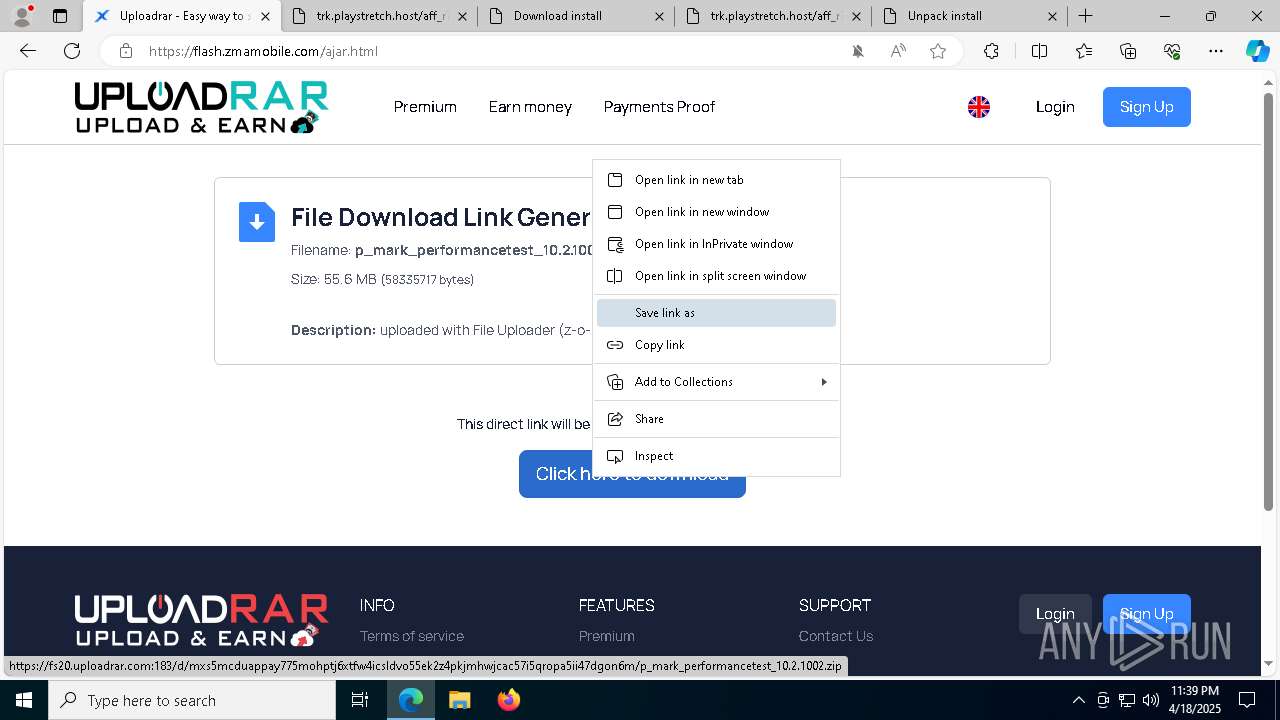Open the notification center icon

point(1247,700)
